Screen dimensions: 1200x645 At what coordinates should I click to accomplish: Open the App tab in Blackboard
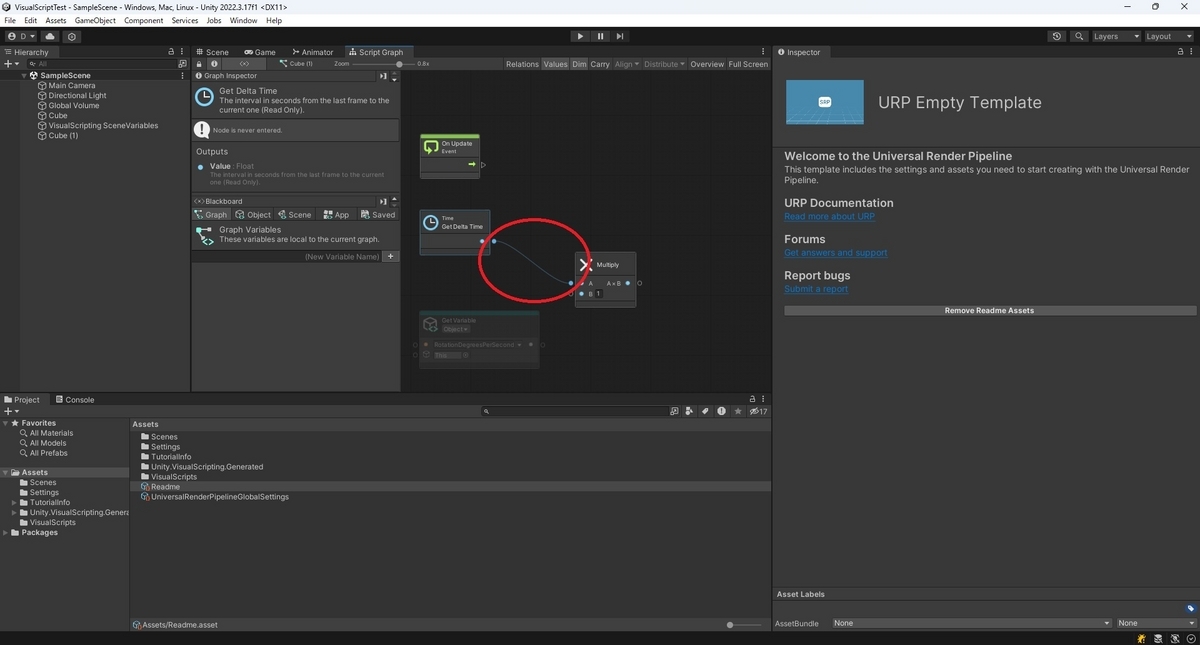pyautogui.click(x=336, y=214)
